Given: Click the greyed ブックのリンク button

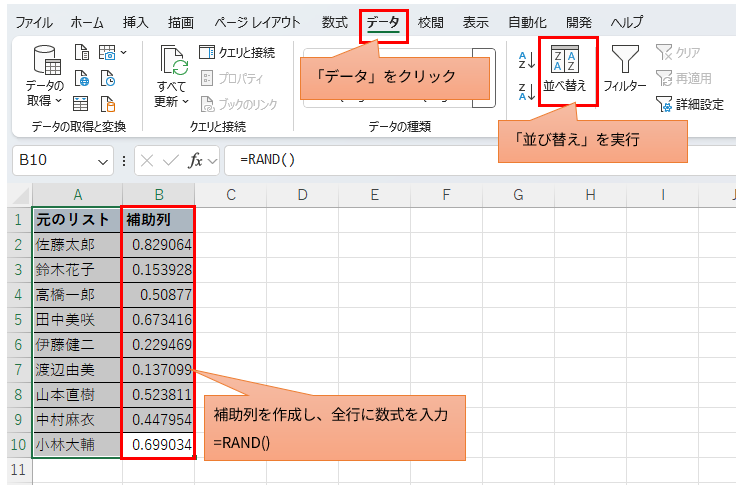Looking at the screenshot, I should click(x=239, y=104).
